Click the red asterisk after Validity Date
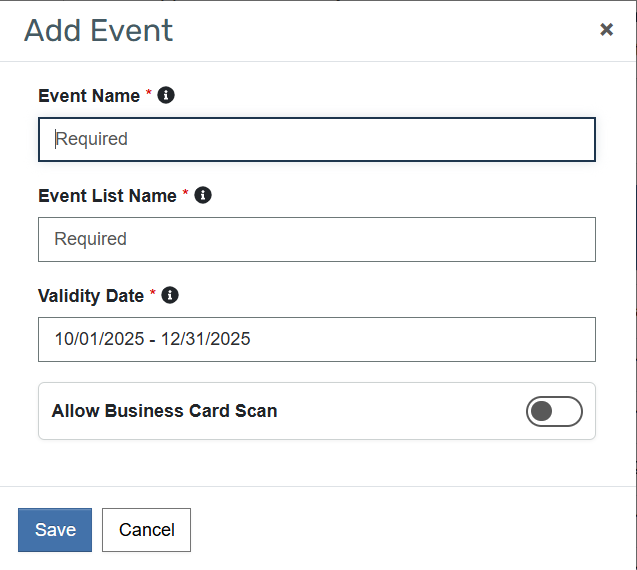Screen dimensions: 637x570 153,294
